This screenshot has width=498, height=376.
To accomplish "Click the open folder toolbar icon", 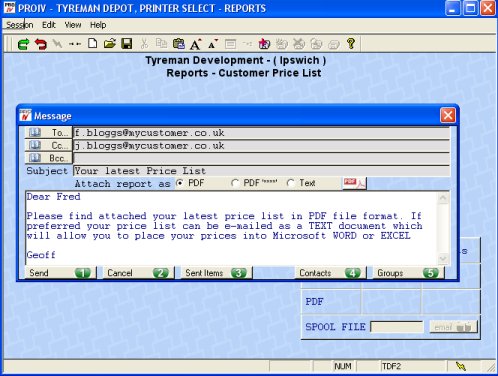I will (x=110, y=44).
